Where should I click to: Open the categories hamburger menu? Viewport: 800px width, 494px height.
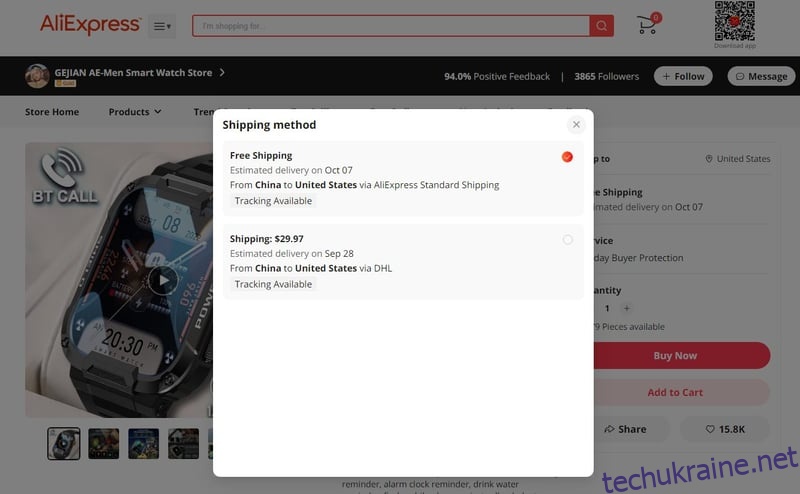162,26
